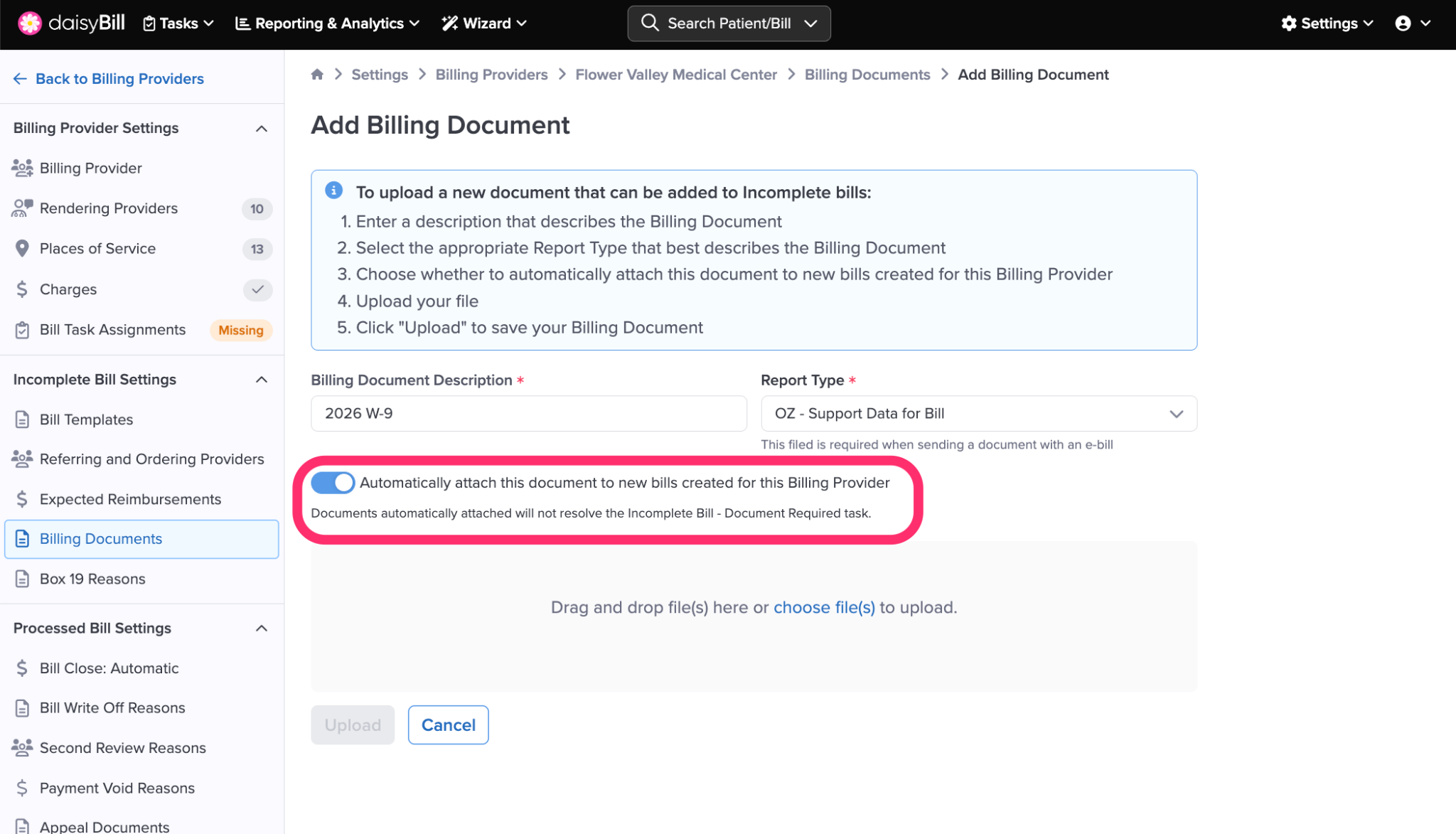The width and height of the screenshot is (1456, 834).
Task: Click the Cancel button
Action: click(448, 725)
